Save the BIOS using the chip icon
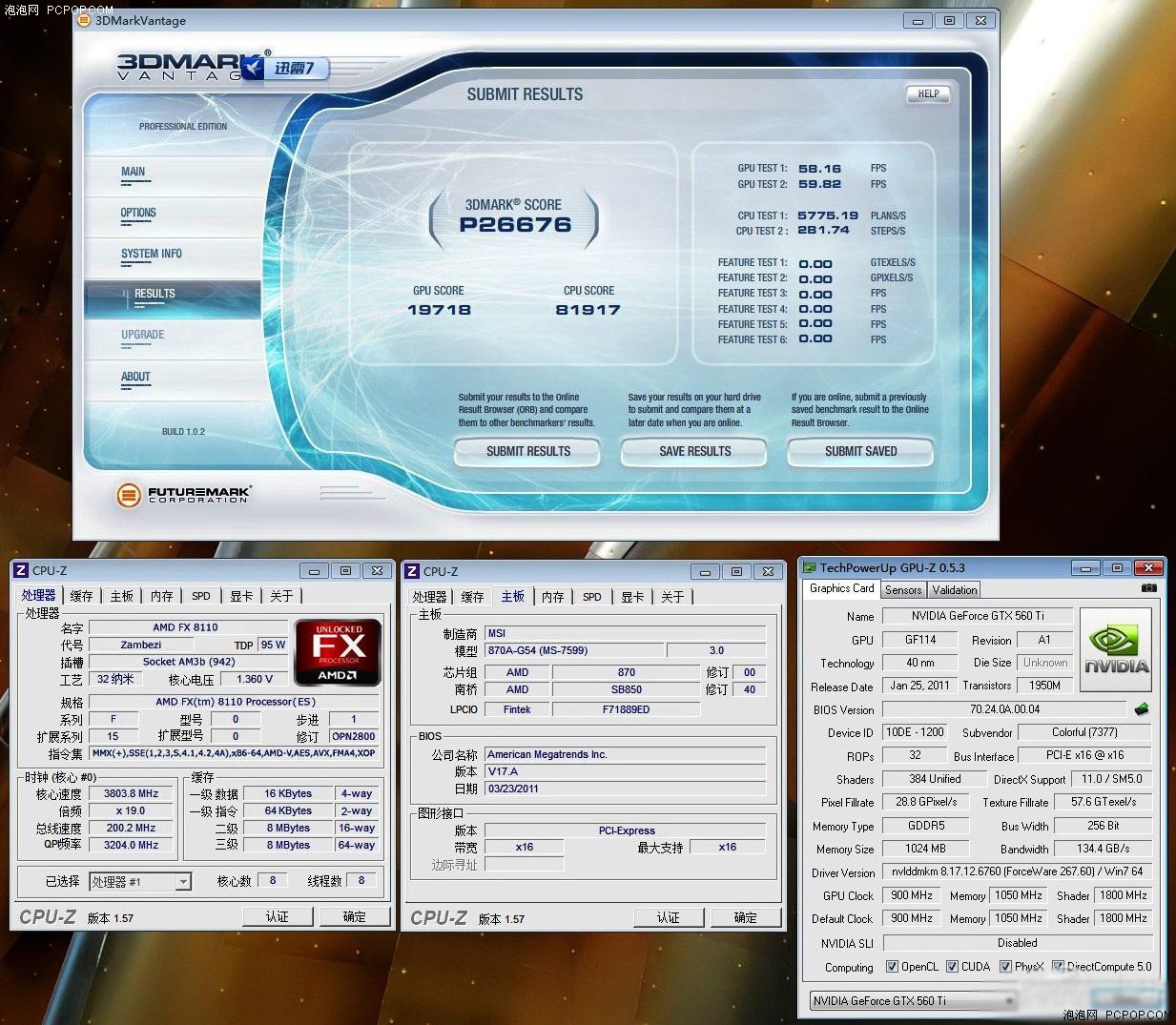The height and width of the screenshot is (1025, 1176). (x=1142, y=709)
